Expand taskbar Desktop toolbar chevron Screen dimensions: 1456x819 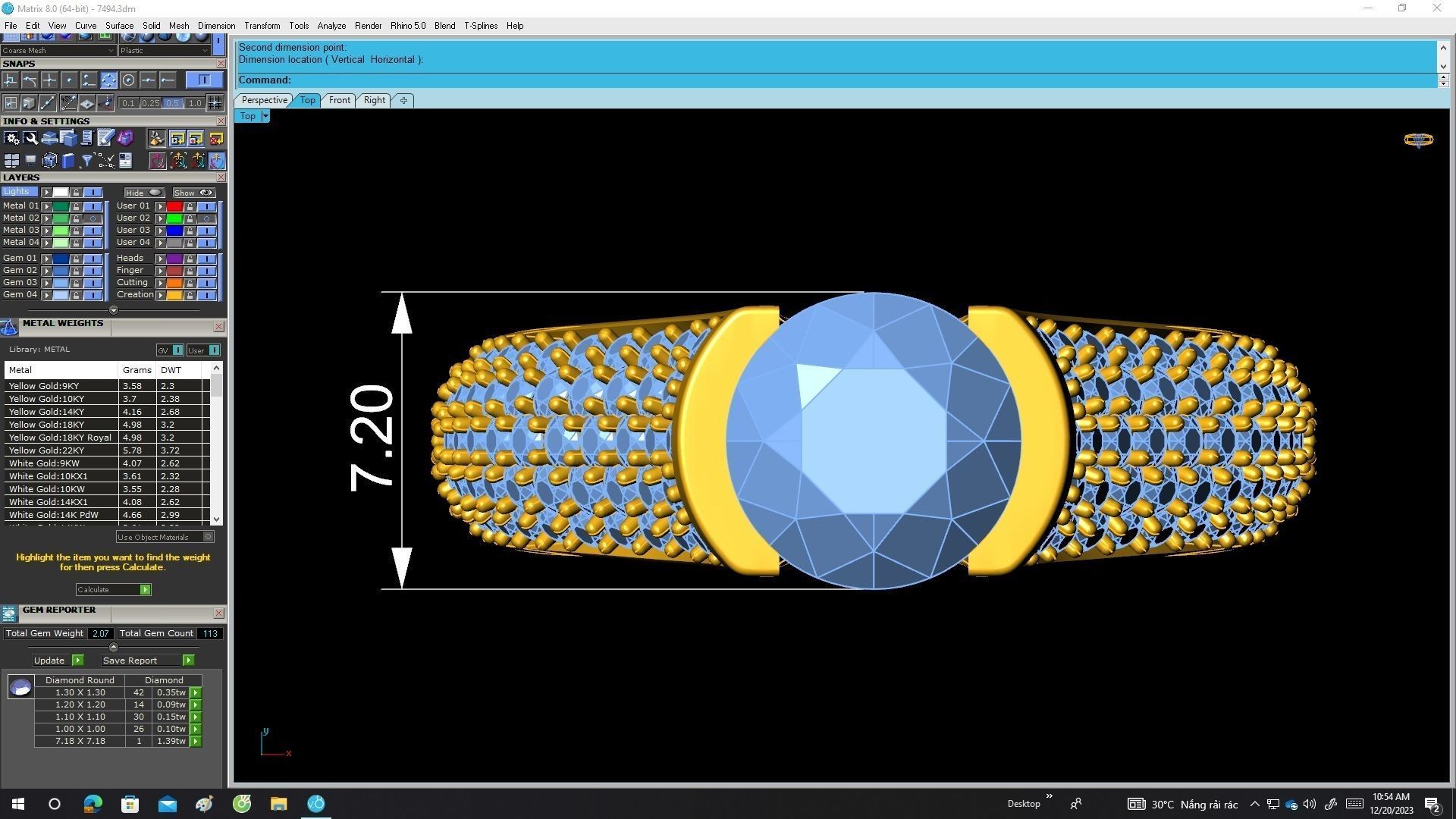(1050, 796)
